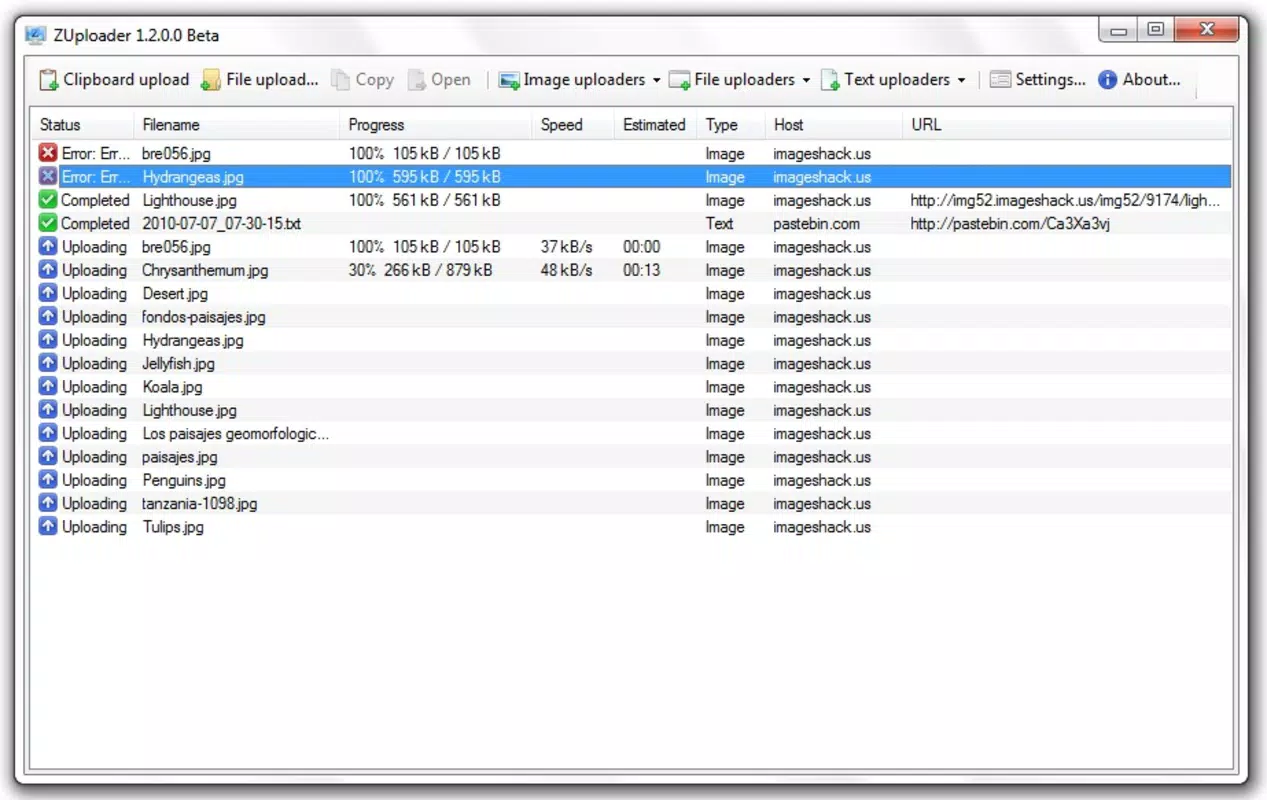This screenshot has width=1267, height=800.
Task: Click the upload icon for paisajes.jpg
Action: click(48, 457)
